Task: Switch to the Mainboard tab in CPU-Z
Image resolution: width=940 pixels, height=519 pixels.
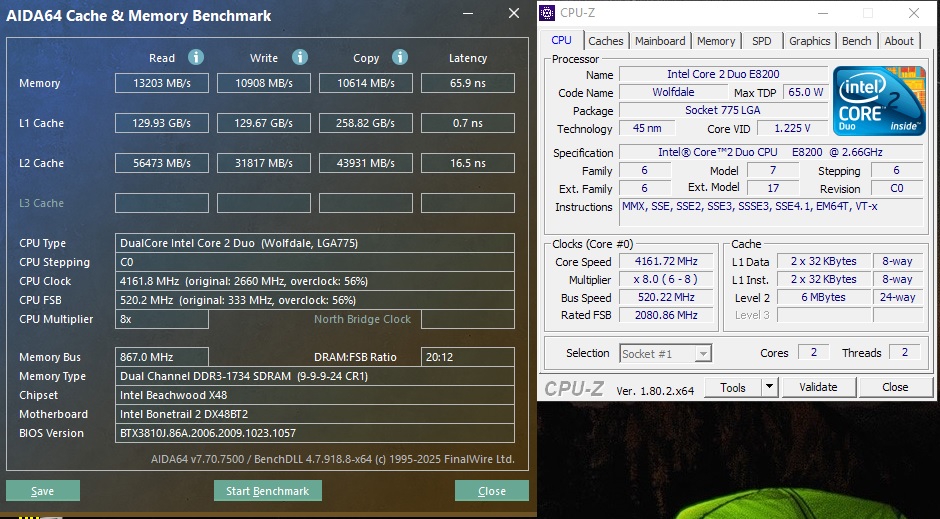Action: coord(659,41)
